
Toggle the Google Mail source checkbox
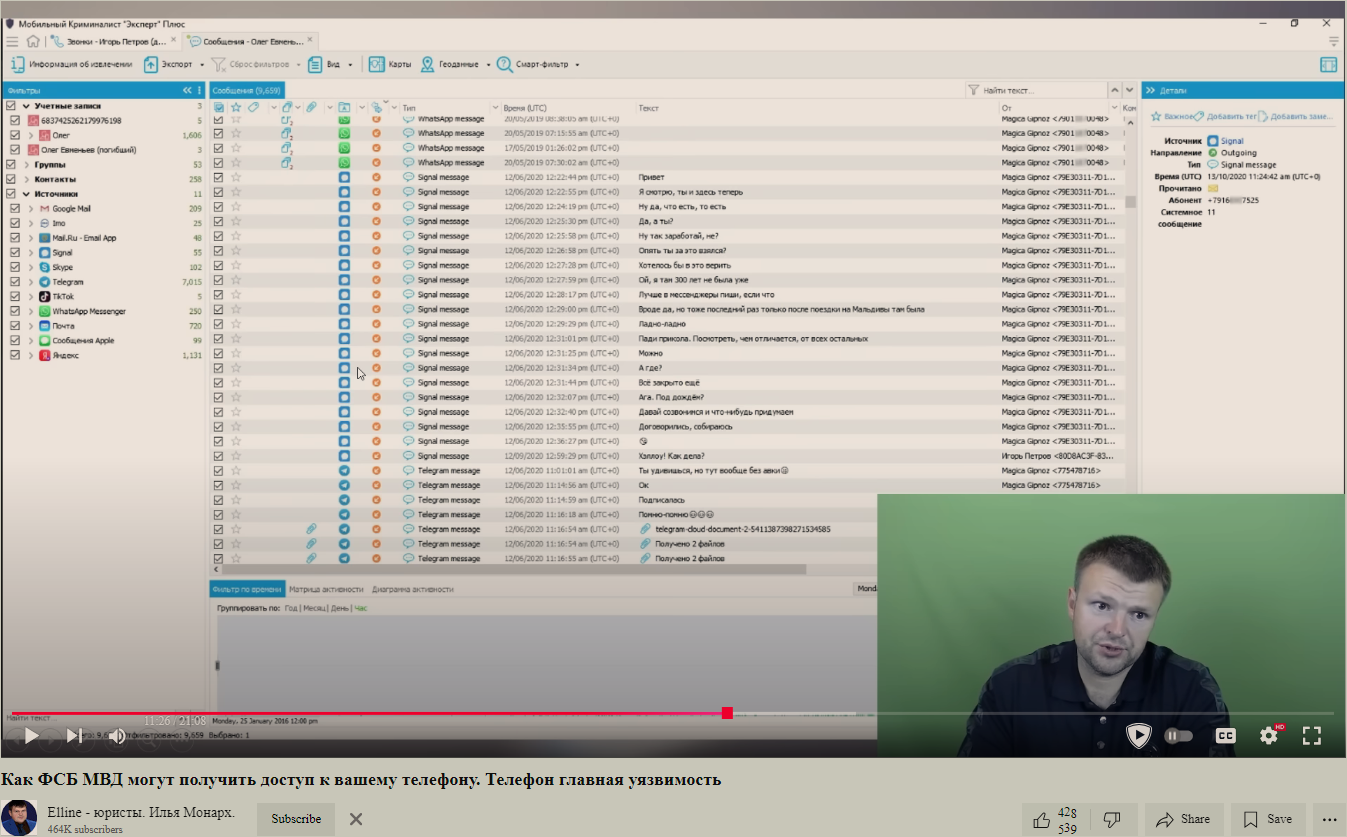coord(15,208)
